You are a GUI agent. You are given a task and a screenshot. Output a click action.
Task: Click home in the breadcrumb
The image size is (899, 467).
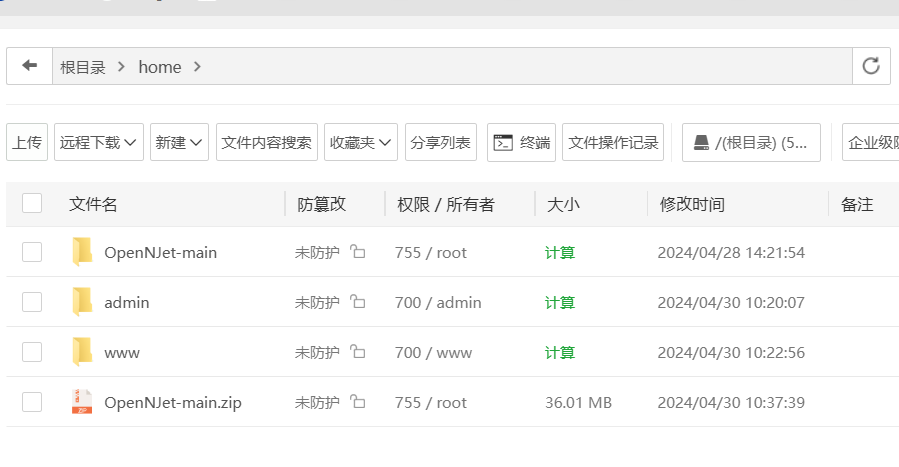[x=160, y=67]
